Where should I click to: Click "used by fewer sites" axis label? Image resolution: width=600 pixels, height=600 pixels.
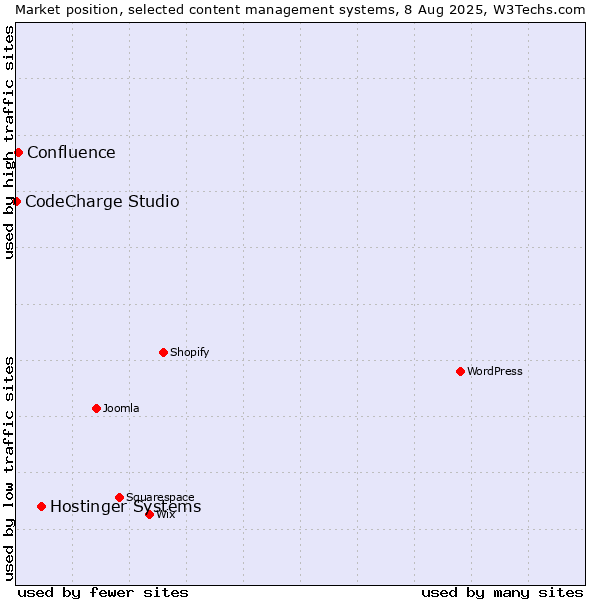tap(103, 593)
